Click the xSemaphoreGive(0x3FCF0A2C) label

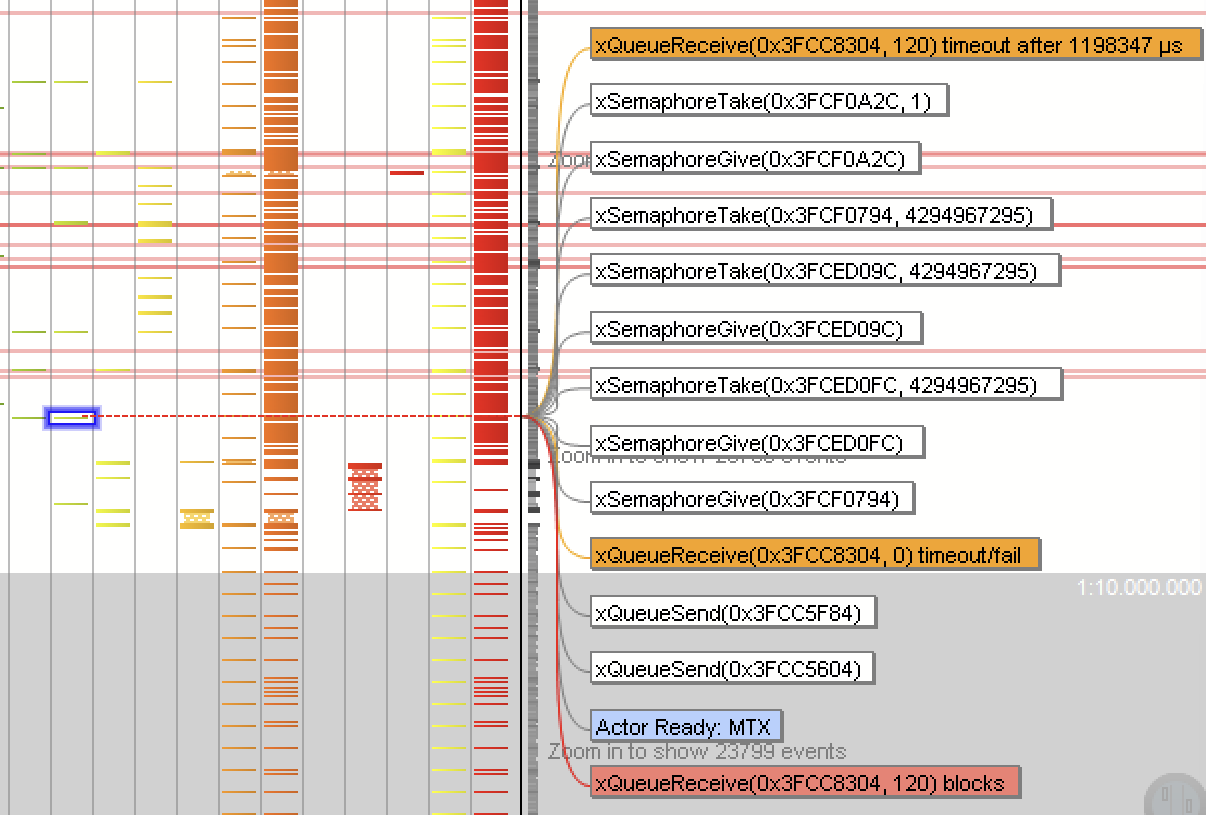[753, 159]
